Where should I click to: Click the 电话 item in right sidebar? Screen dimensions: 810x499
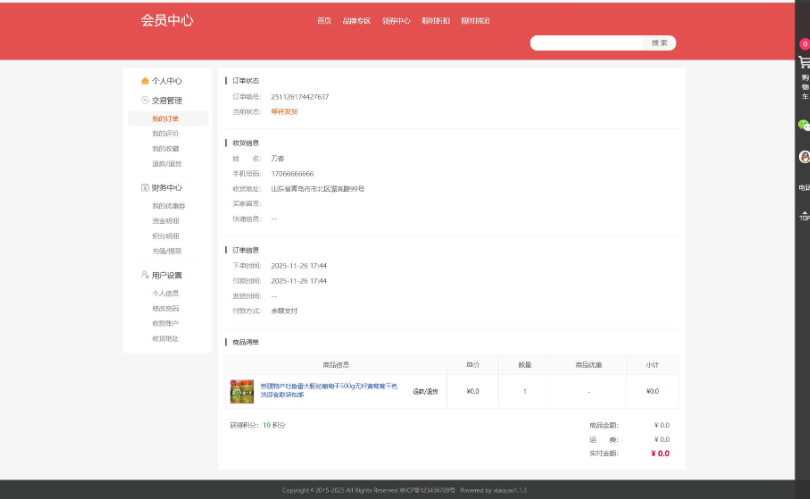(x=804, y=188)
